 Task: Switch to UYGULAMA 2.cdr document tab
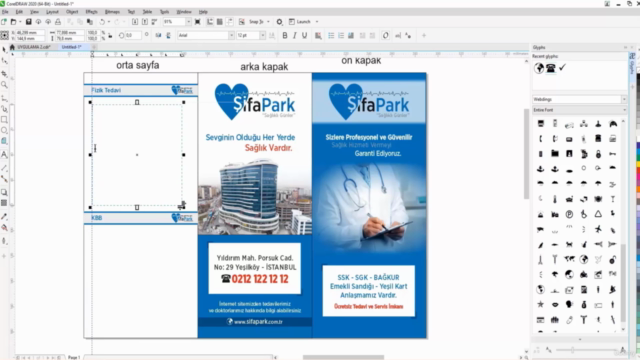pos(33,47)
